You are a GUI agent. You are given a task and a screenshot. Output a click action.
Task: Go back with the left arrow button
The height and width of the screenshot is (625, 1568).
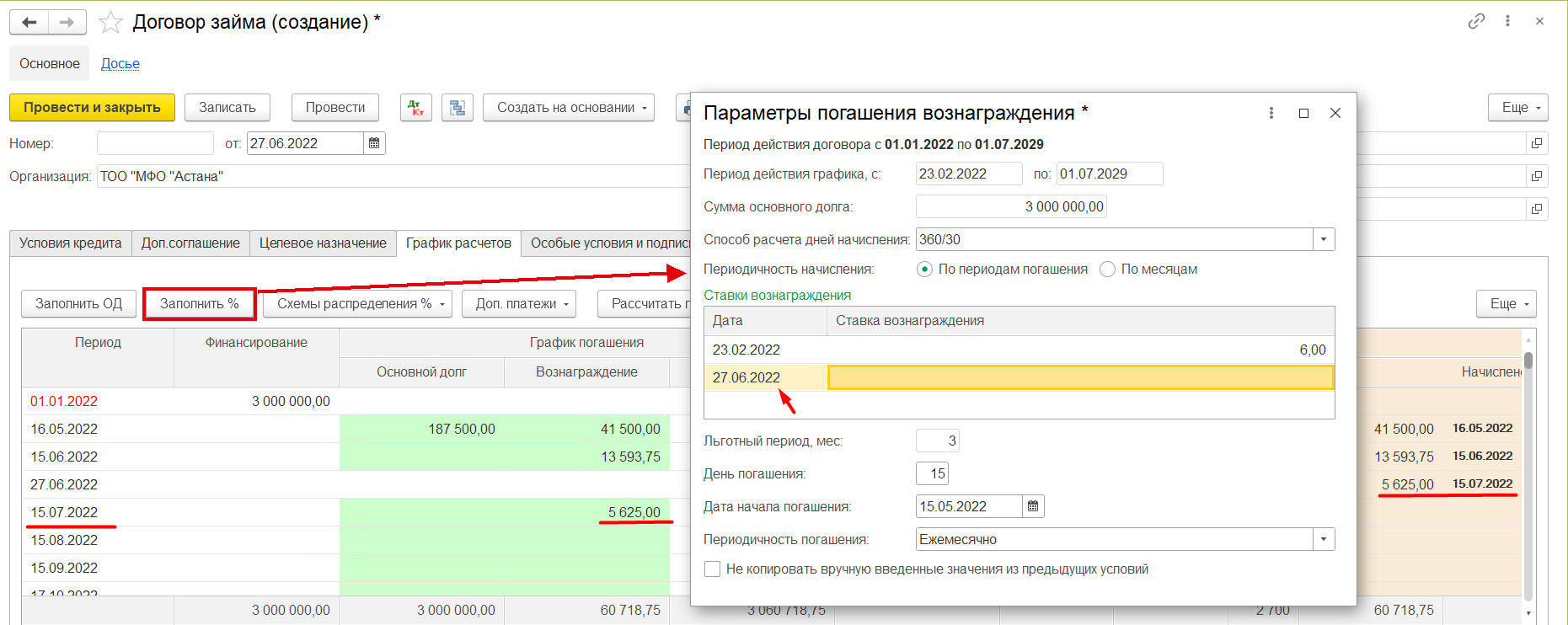click(29, 22)
